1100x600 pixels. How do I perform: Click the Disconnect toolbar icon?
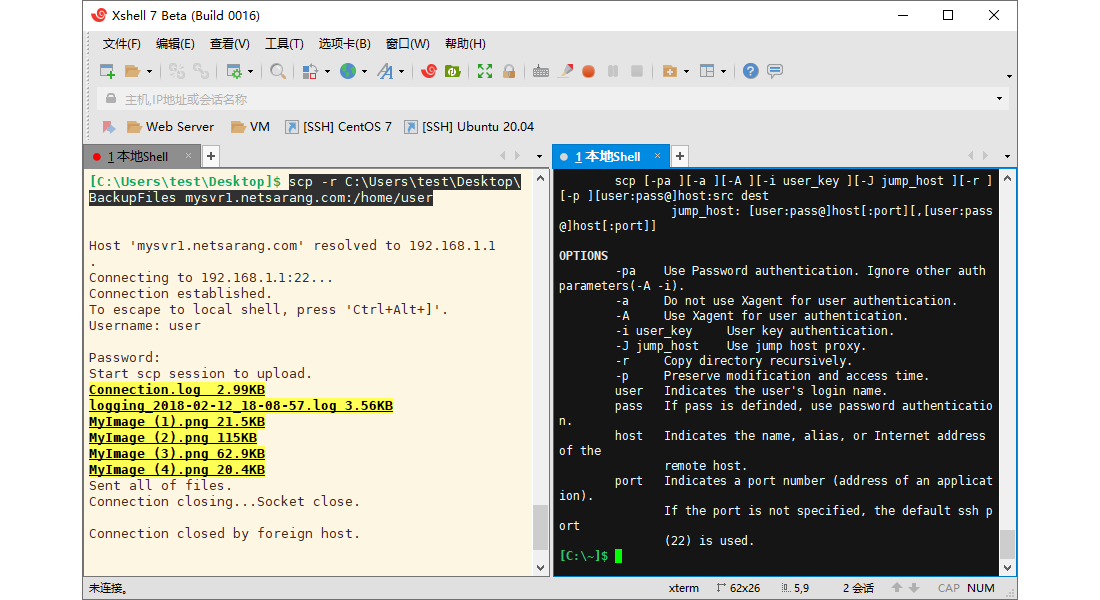[x=177, y=71]
